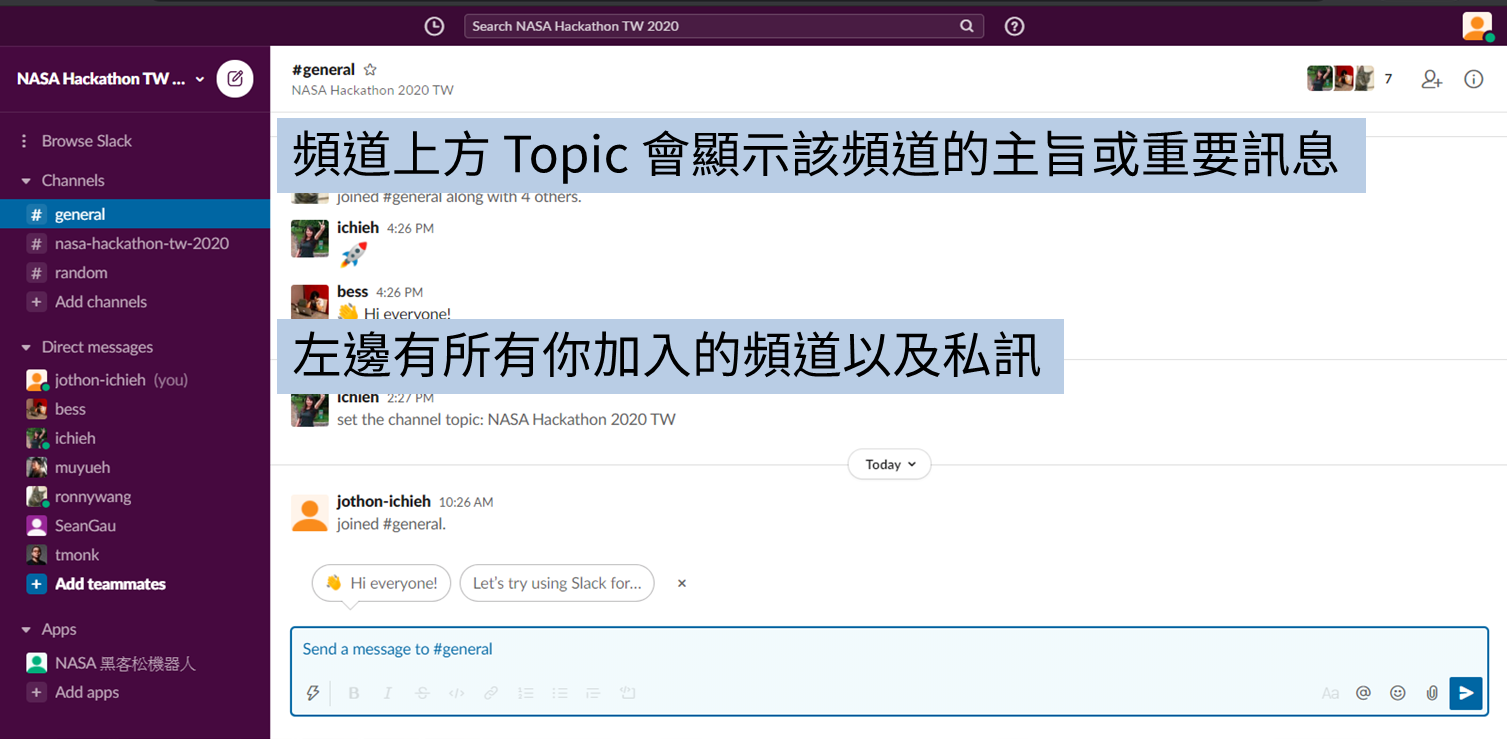Image resolution: width=1507 pixels, height=739 pixels.
Task: Click the Browse Slack menu dots
Action: [24, 141]
